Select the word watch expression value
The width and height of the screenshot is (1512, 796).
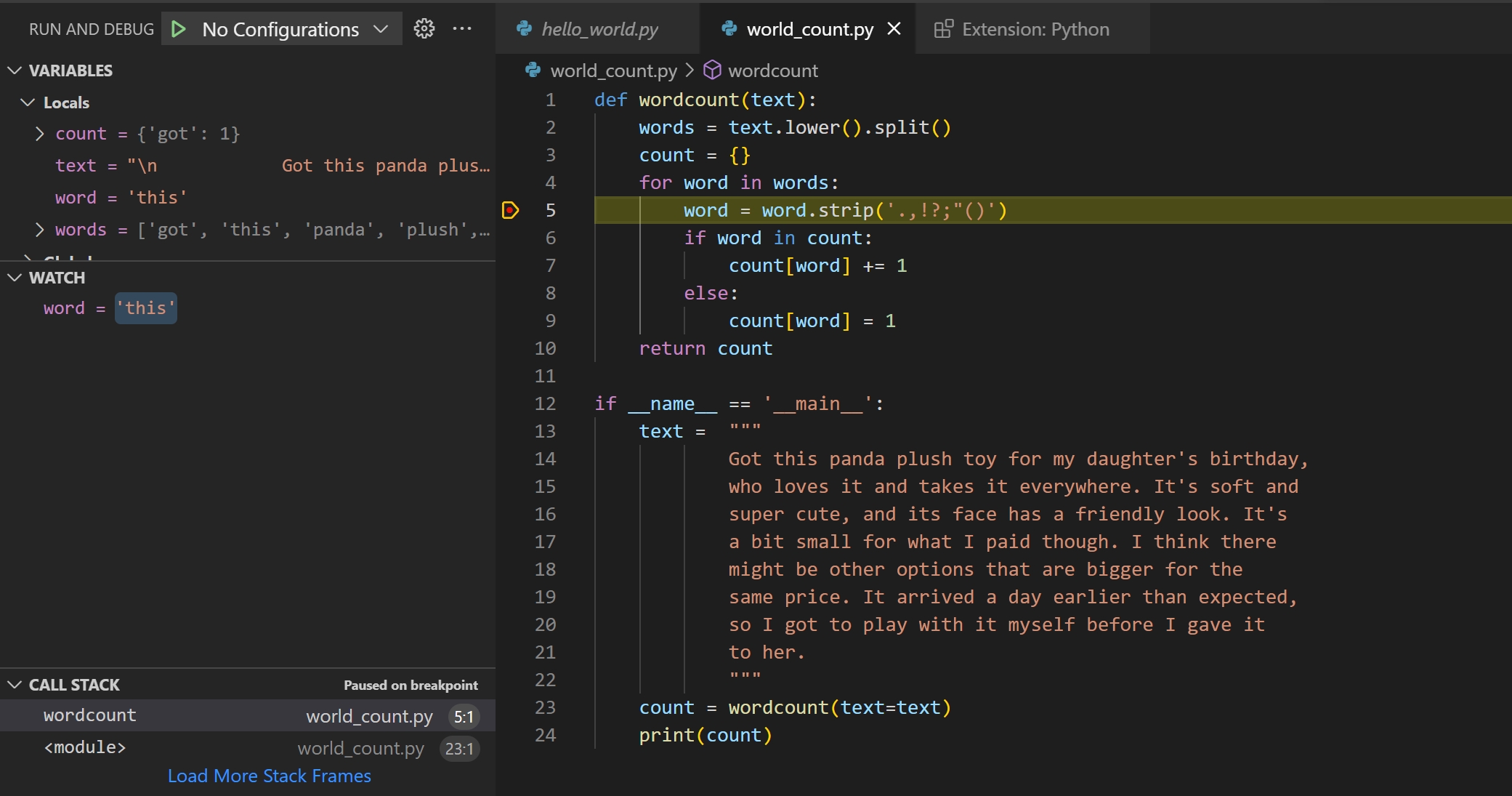(x=146, y=308)
